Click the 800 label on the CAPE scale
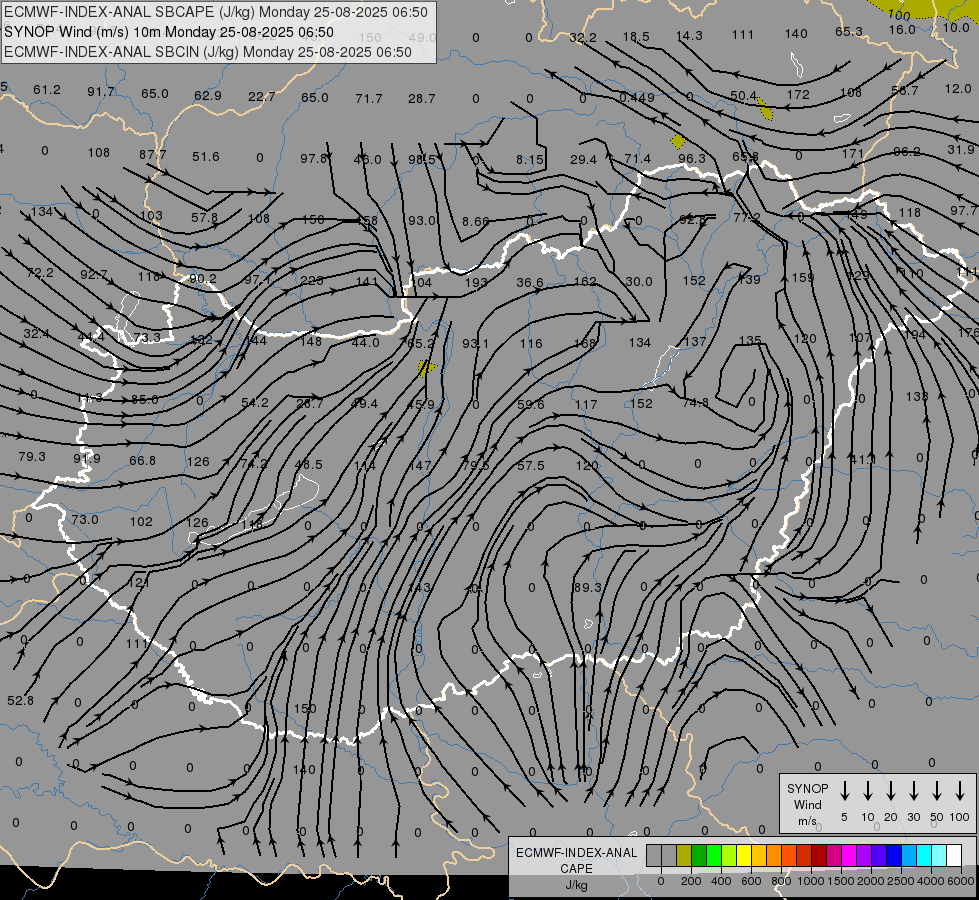Image resolution: width=979 pixels, height=900 pixels. click(781, 881)
